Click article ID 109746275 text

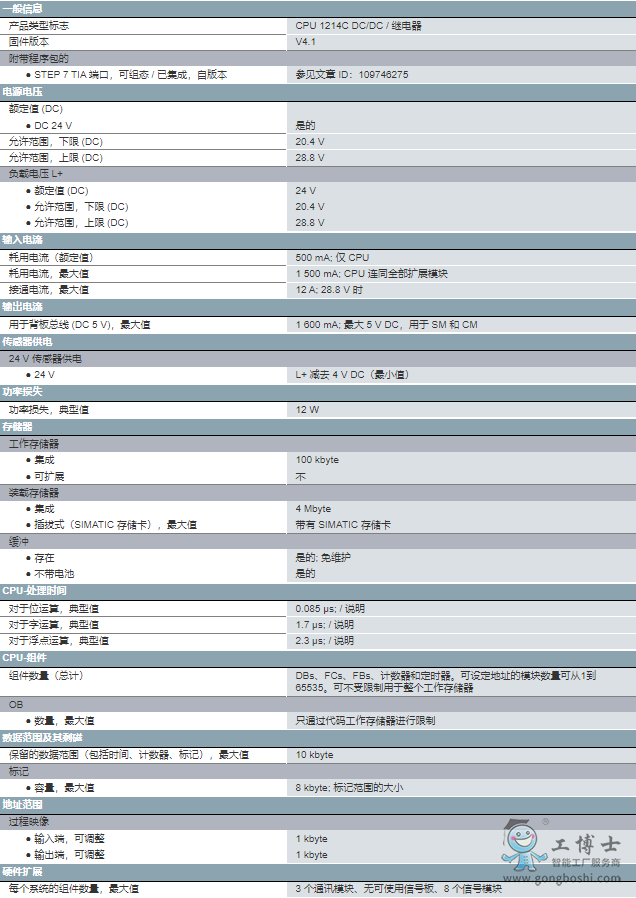click(x=352, y=75)
